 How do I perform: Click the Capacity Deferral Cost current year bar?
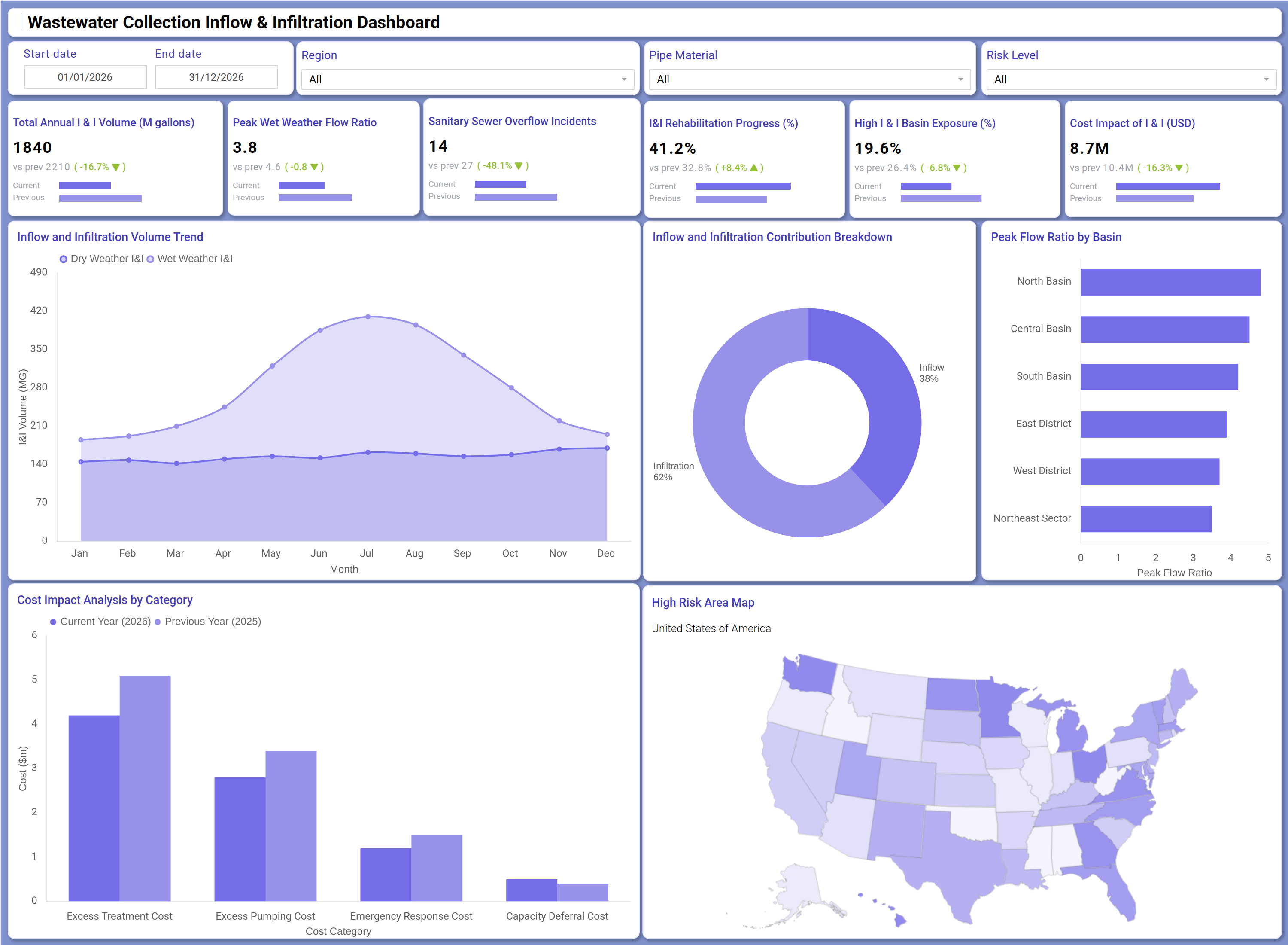tap(531, 890)
